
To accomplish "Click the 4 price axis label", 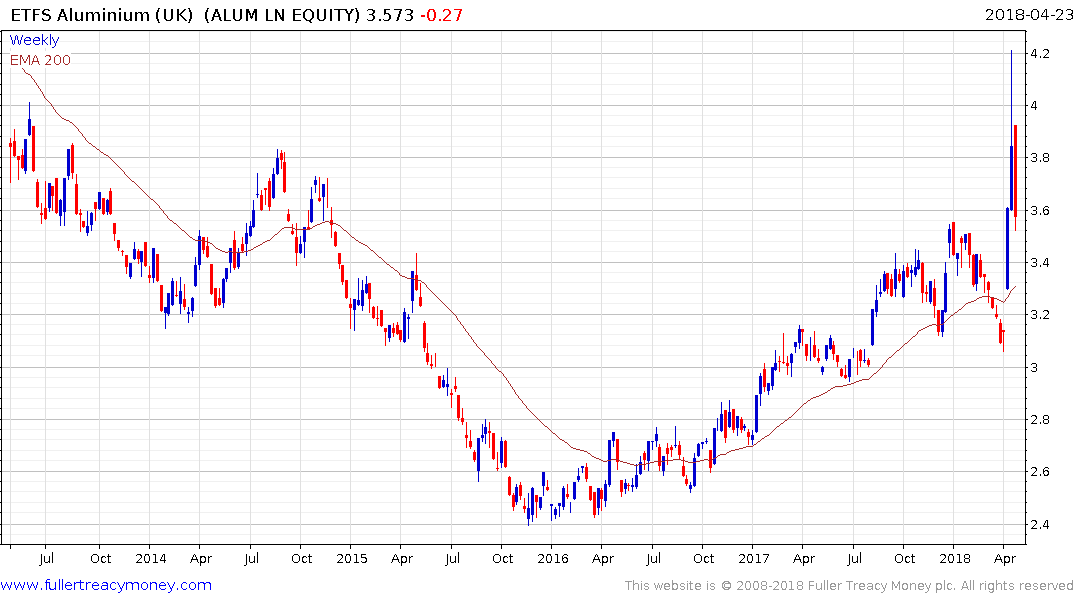I will click(x=1035, y=106).
